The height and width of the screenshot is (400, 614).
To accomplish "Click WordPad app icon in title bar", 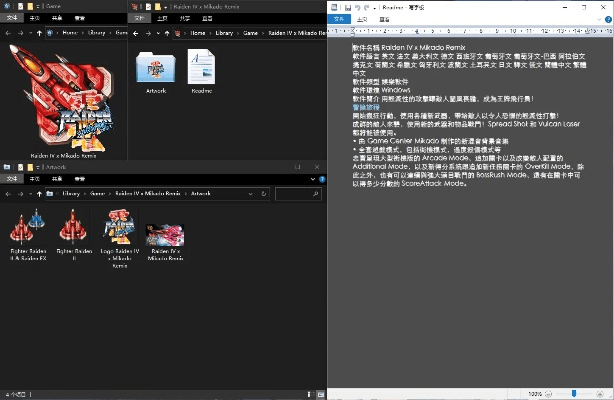I will [x=334, y=7].
